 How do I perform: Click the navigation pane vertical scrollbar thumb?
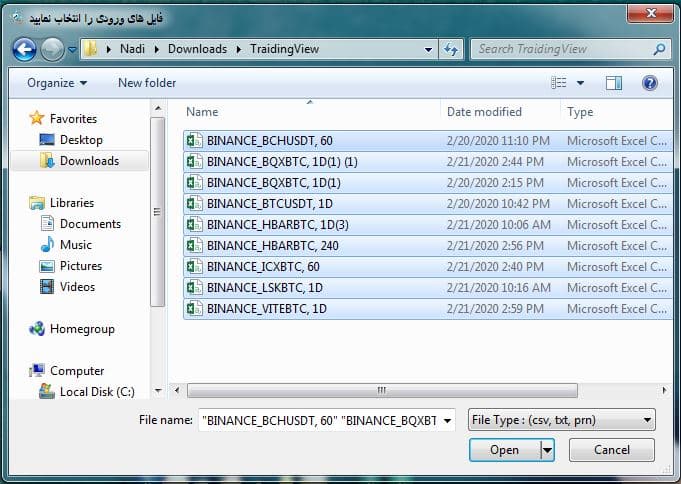[158, 212]
